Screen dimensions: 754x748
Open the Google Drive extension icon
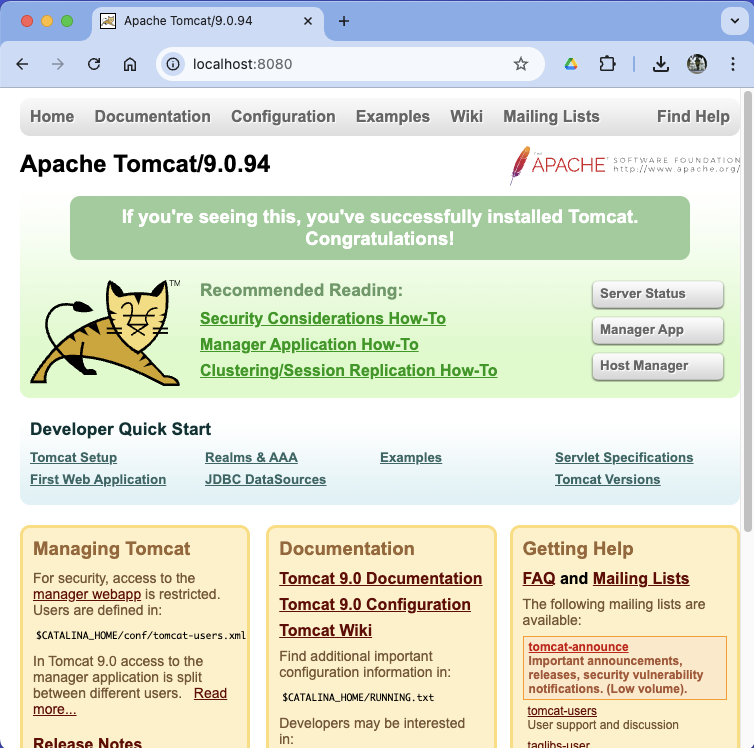(571, 64)
